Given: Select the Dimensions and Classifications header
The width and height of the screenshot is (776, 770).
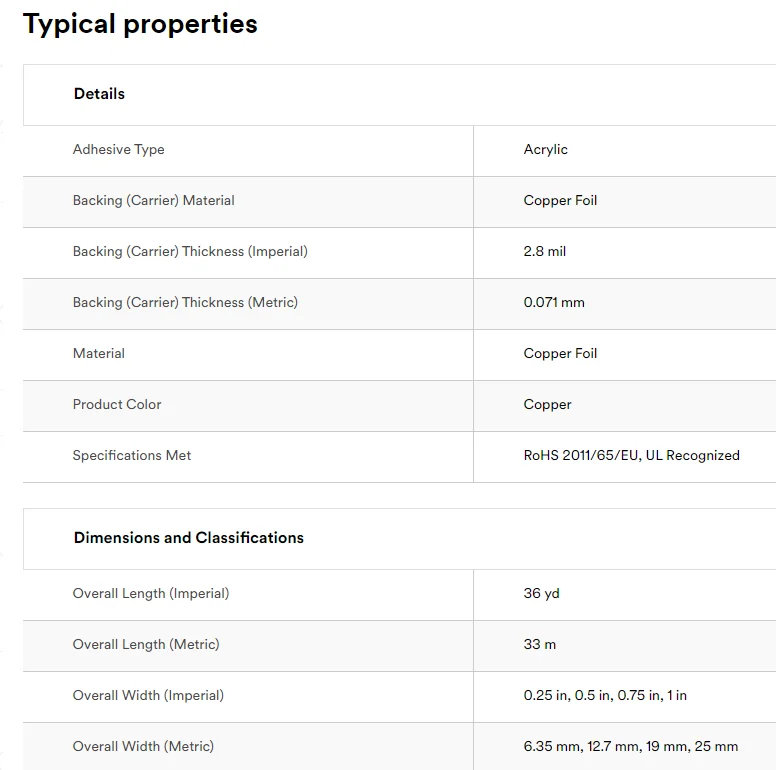Looking at the screenshot, I should [x=188, y=538].
